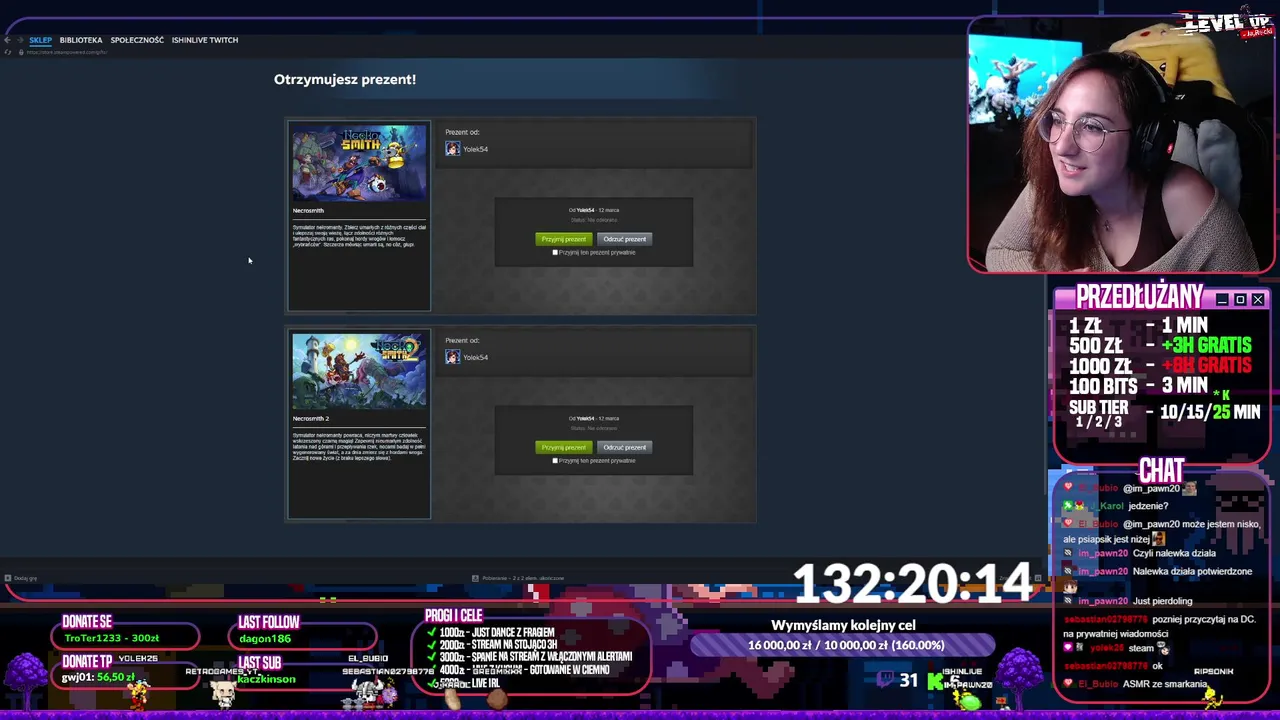Open Yolek54 profile link on Necrosmith 2 gift

(475, 357)
